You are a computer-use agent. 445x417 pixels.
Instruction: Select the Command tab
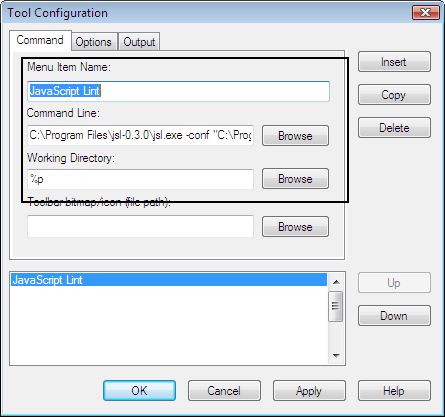pos(40,40)
